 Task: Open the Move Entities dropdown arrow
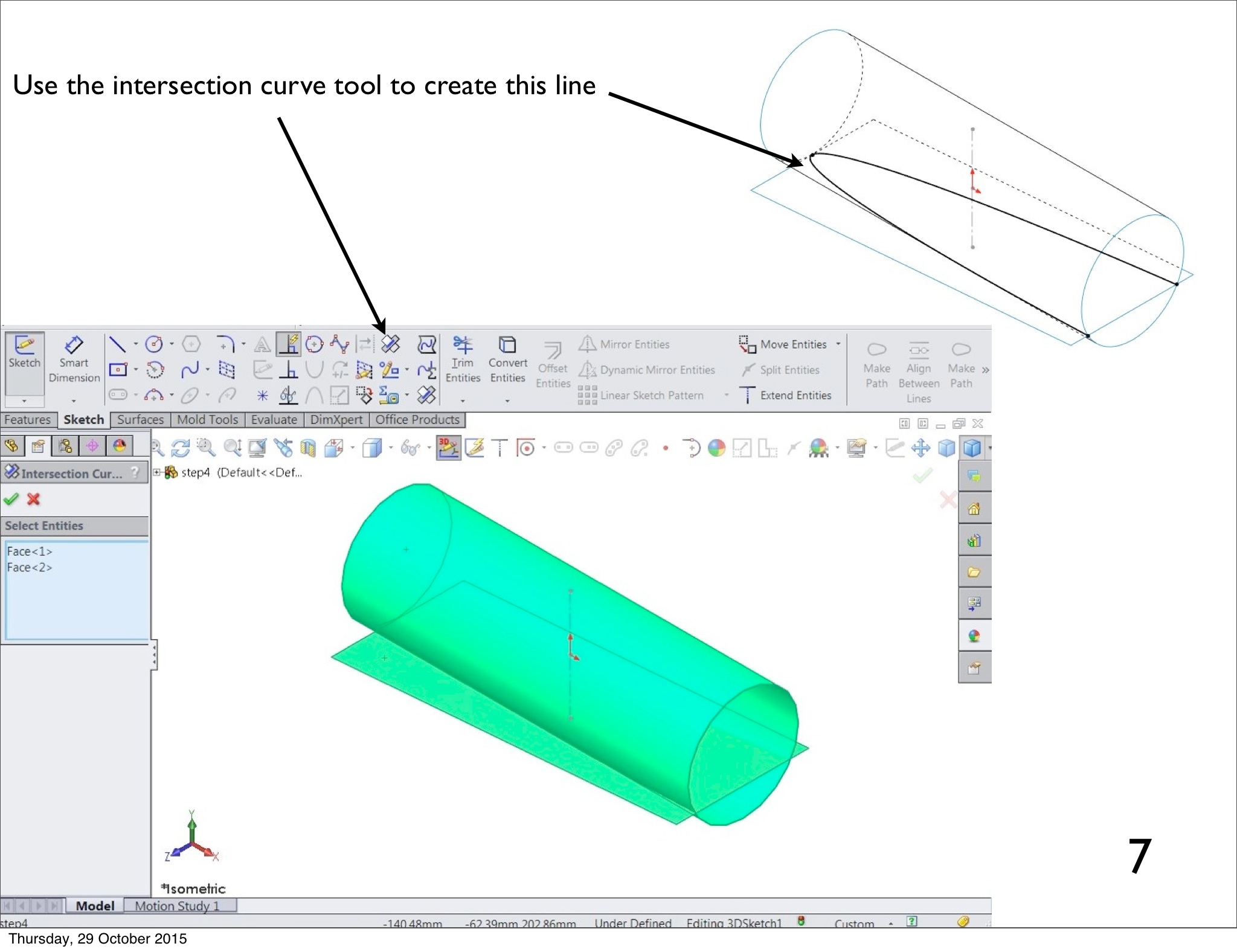pos(838,344)
